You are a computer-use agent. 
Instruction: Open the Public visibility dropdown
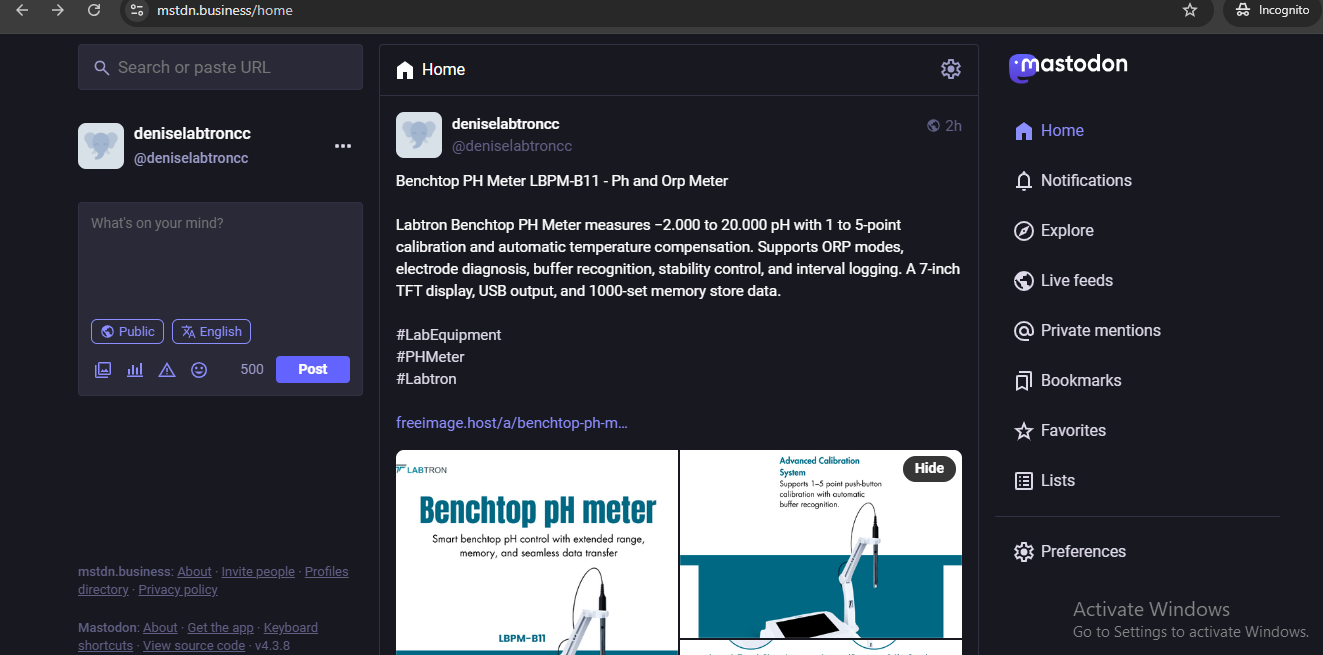tap(127, 332)
